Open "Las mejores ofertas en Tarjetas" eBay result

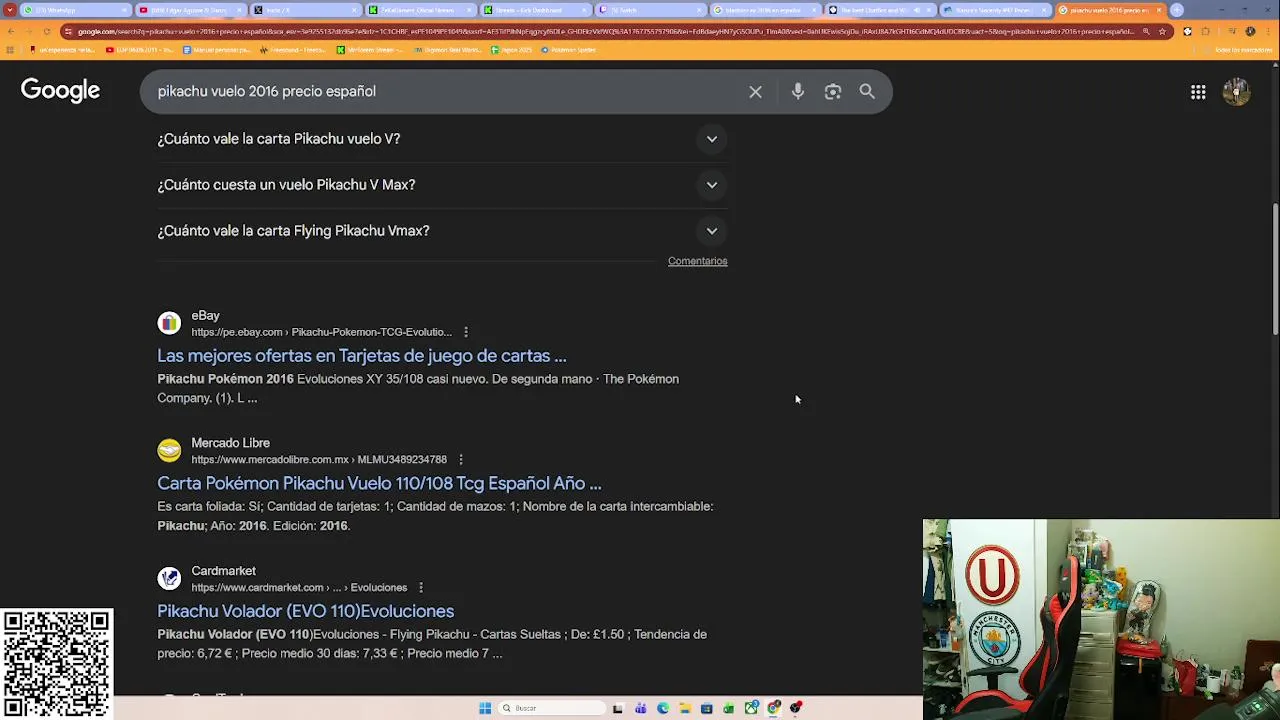click(x=362, y=356)
